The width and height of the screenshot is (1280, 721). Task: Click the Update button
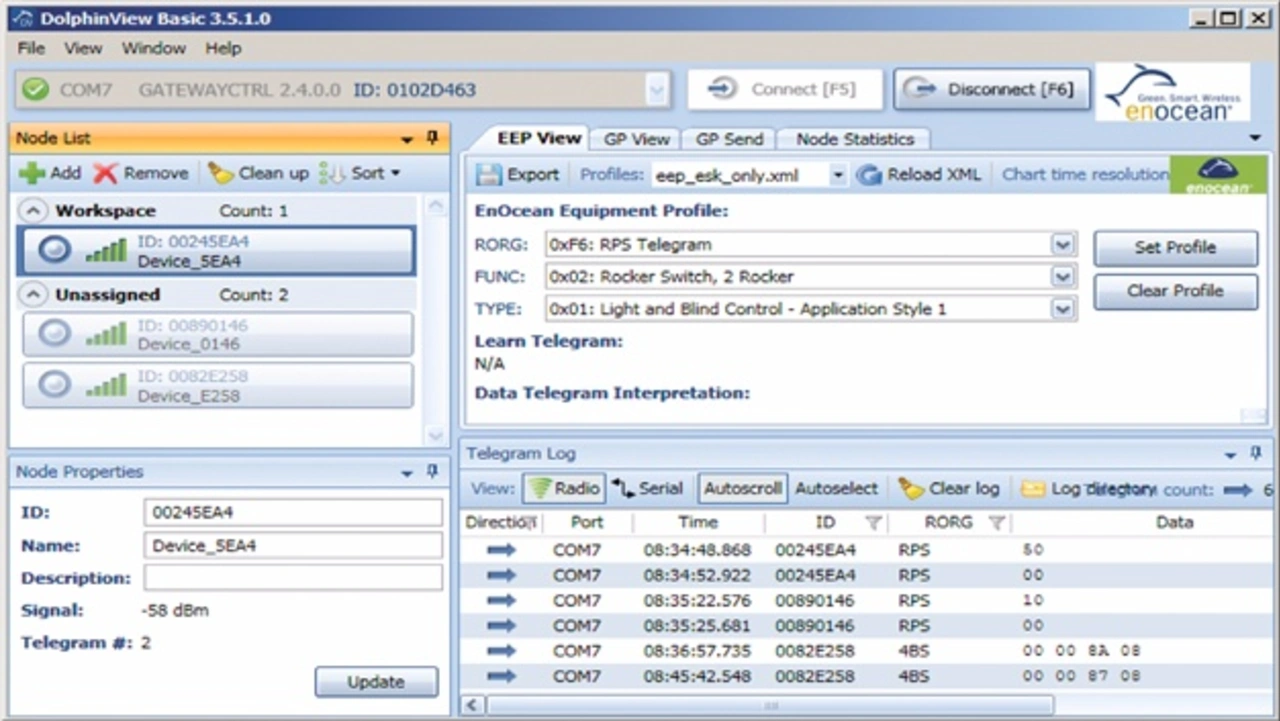point(376,682)
